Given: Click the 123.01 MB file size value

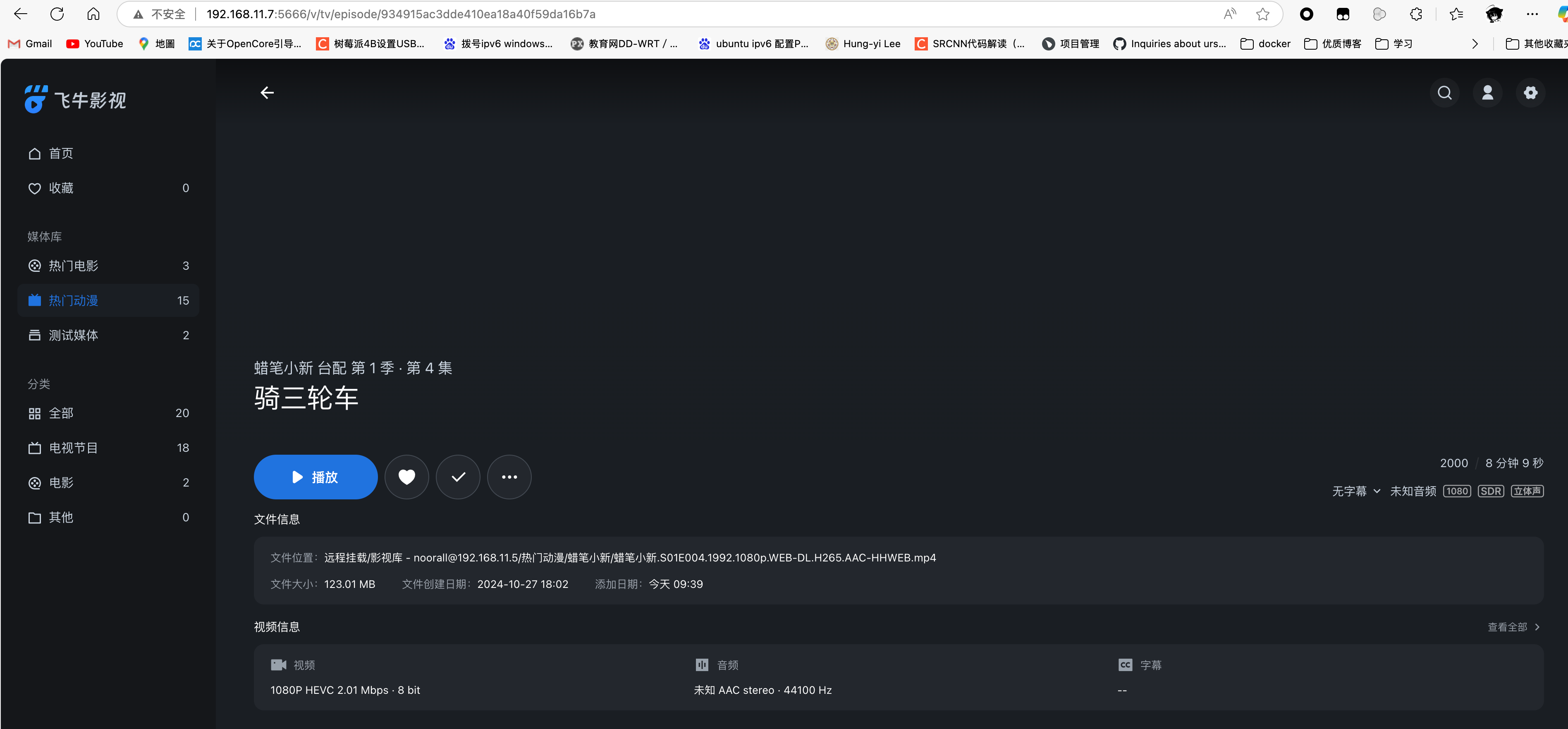Looking at the screenshot, I should pyautogui.click(x=349, y=584).
